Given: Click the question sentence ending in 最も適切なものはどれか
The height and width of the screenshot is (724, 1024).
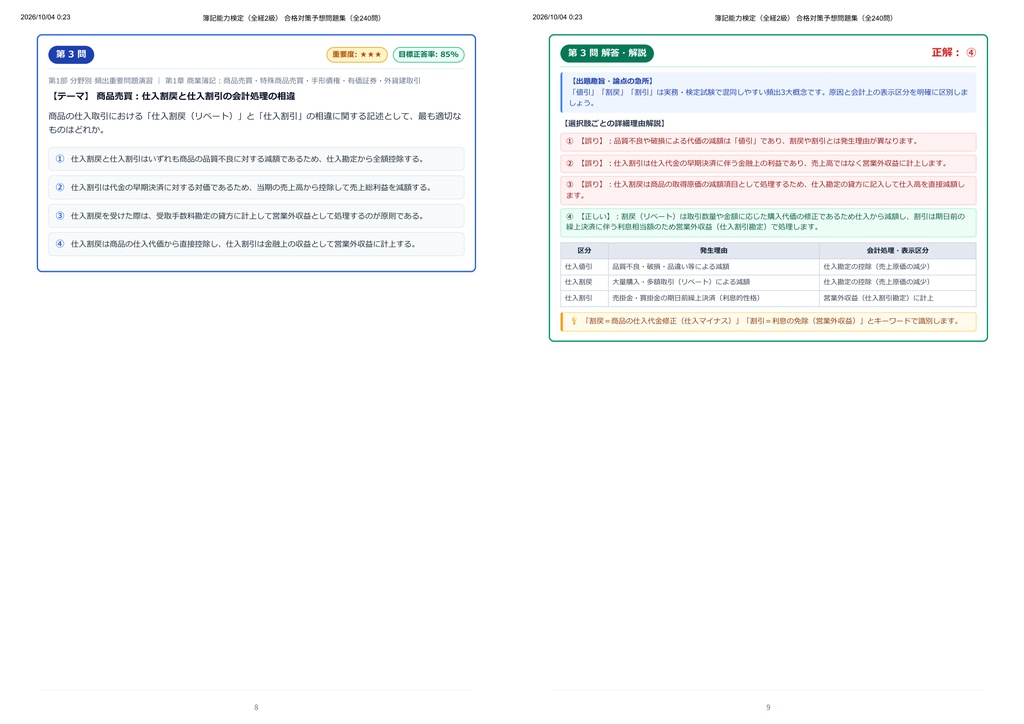Looking at the screenshot, I should click(x=255, y=123).
